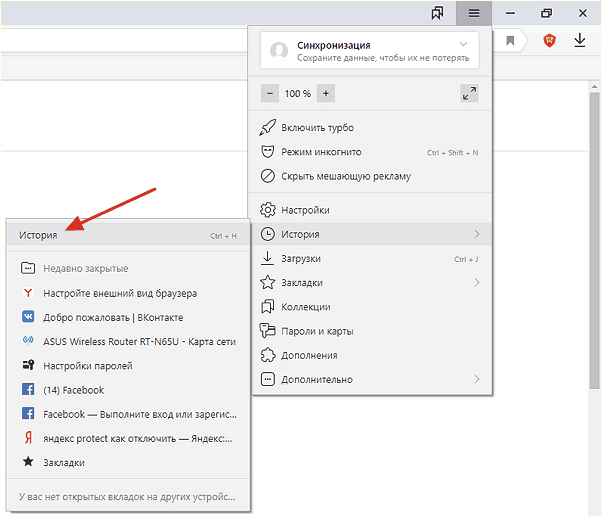Viewport: 602px width, 517px height.
Task: Click the Закладки star outline icon
Action: tap(268, 282)
